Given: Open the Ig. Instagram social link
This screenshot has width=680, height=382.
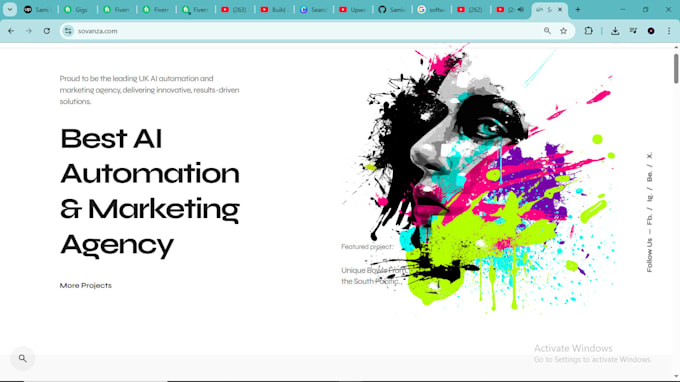Looking at the screenshot, I should [649, 197].
